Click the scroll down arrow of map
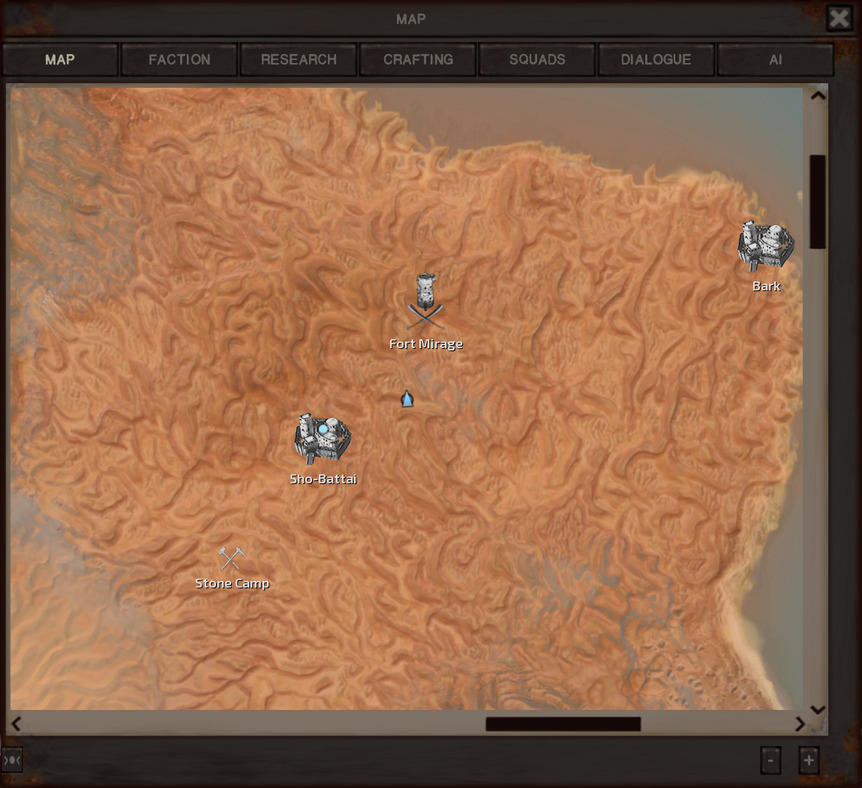 tap(818, 710)
